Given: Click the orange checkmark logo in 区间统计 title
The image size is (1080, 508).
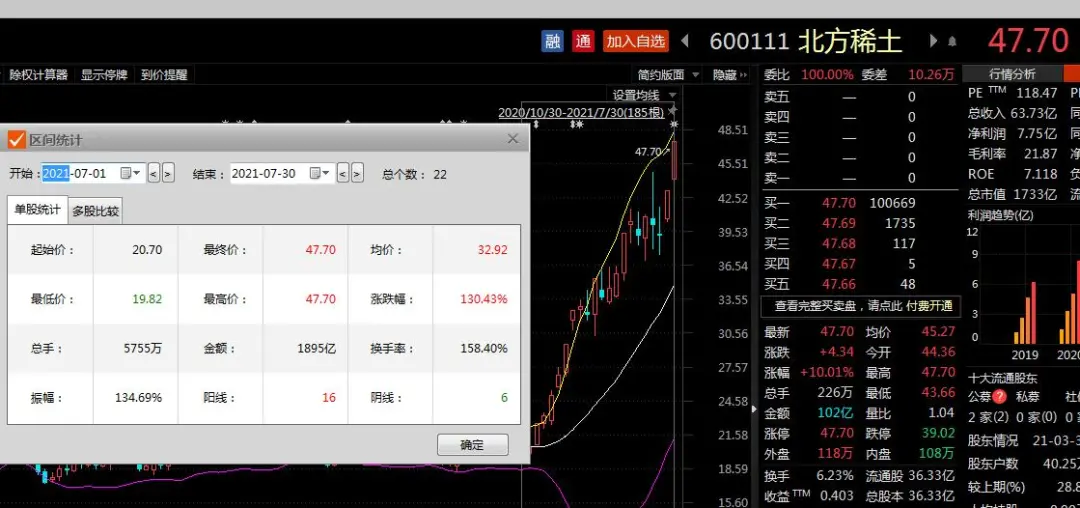Looking at the screenshot, I should 17,140.
